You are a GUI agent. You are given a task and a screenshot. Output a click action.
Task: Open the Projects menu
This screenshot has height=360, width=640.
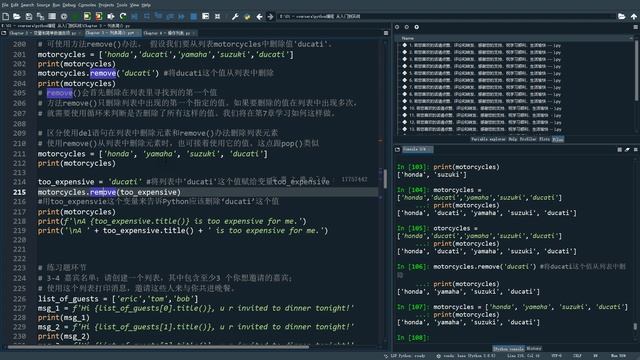106,5
